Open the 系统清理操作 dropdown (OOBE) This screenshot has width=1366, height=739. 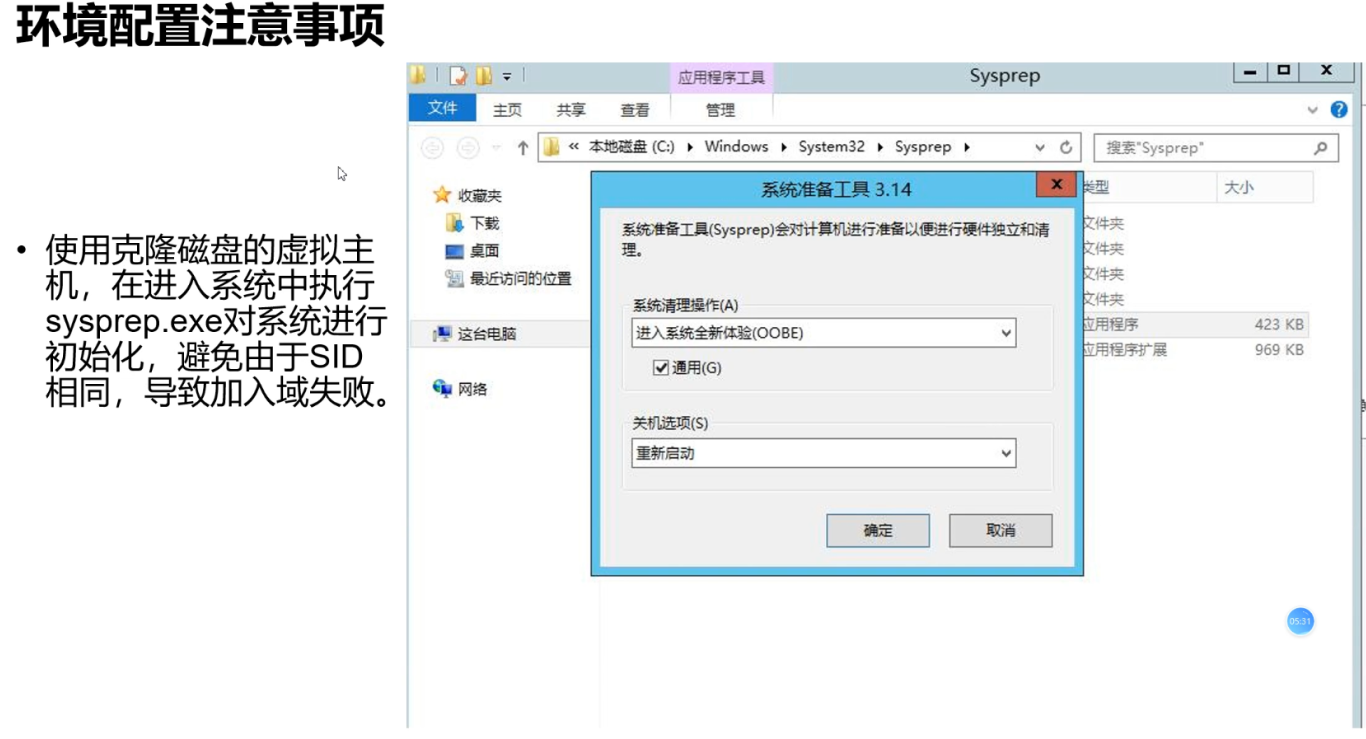[x=824, y=333]
